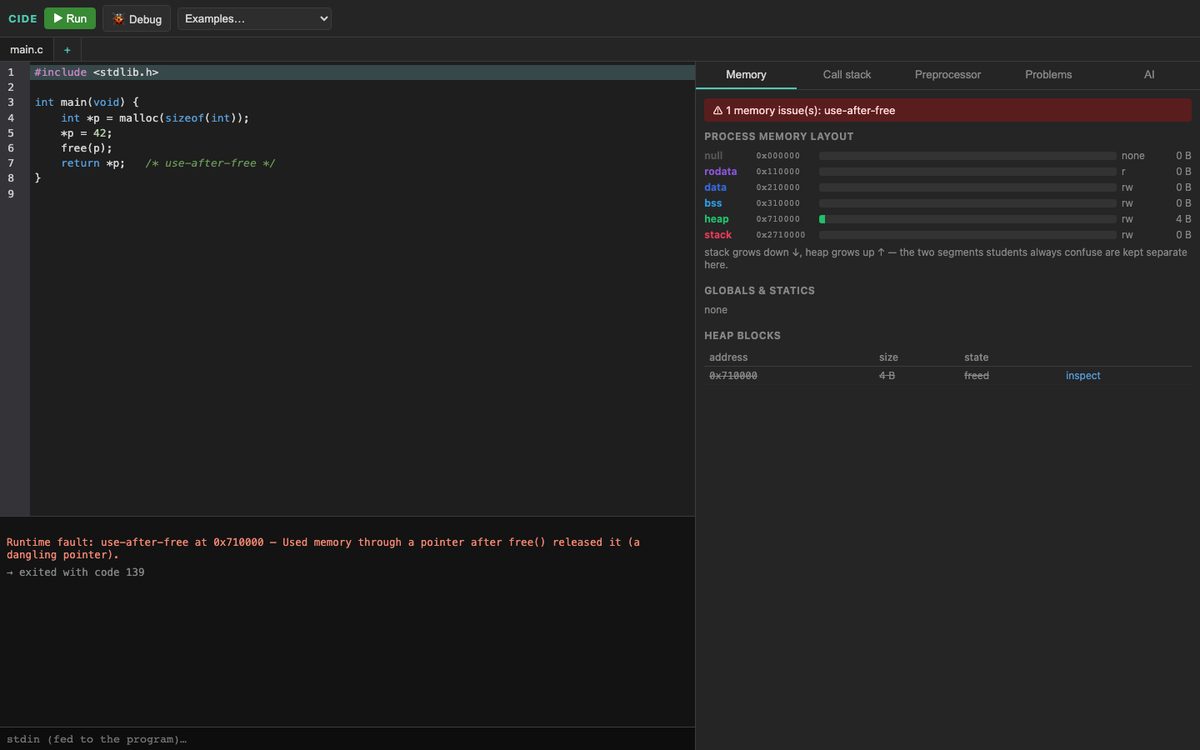1200x750 pixels.
Task: Focus the stdin input field
Action: coord(347,739)
